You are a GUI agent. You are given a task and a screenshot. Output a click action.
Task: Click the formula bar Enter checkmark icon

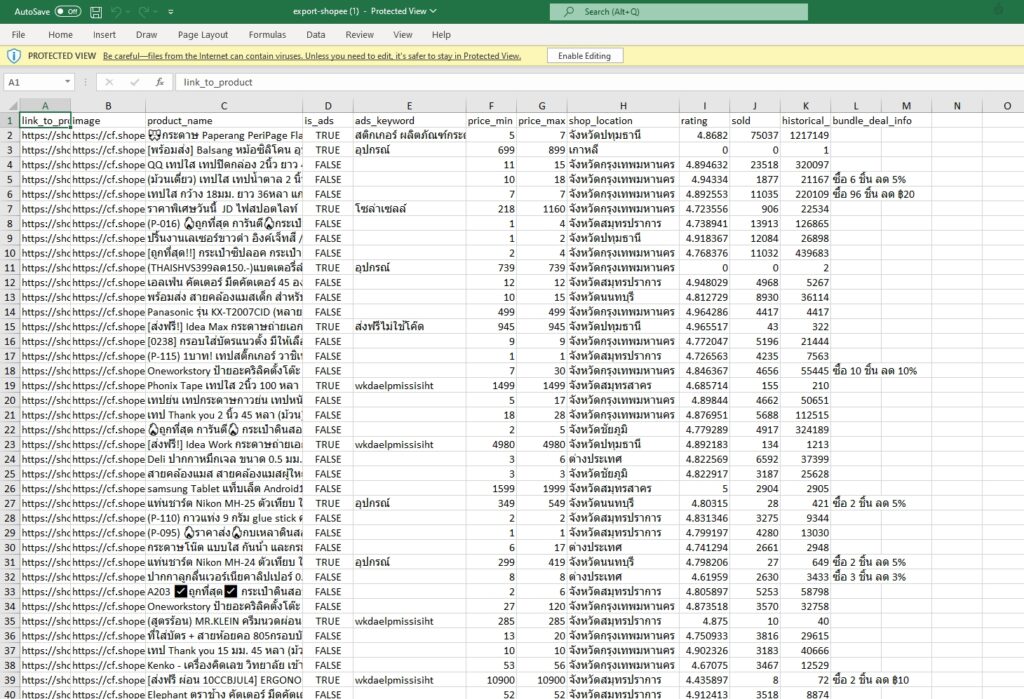pyautogui.click(x=133, y=82)
